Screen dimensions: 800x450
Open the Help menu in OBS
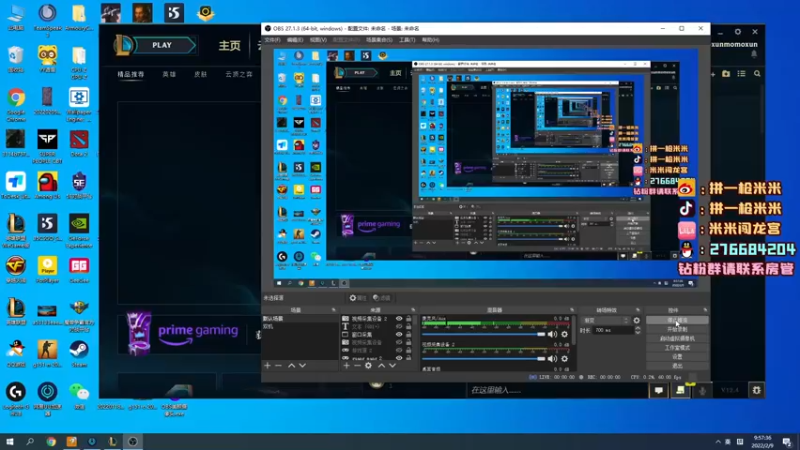coord(430,40)
